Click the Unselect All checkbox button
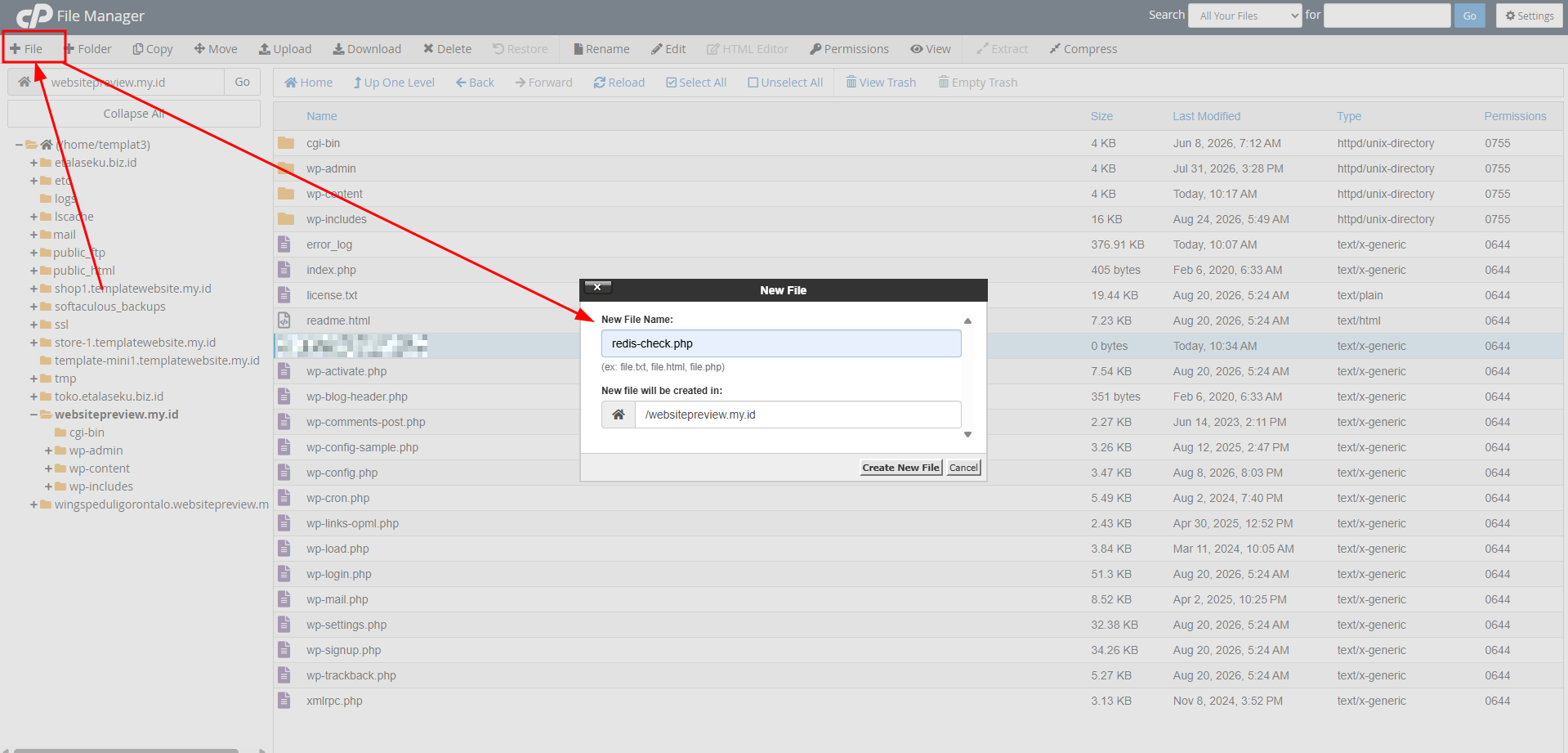Viewport: 1568px width, 753px height. [x=785, y=83]
